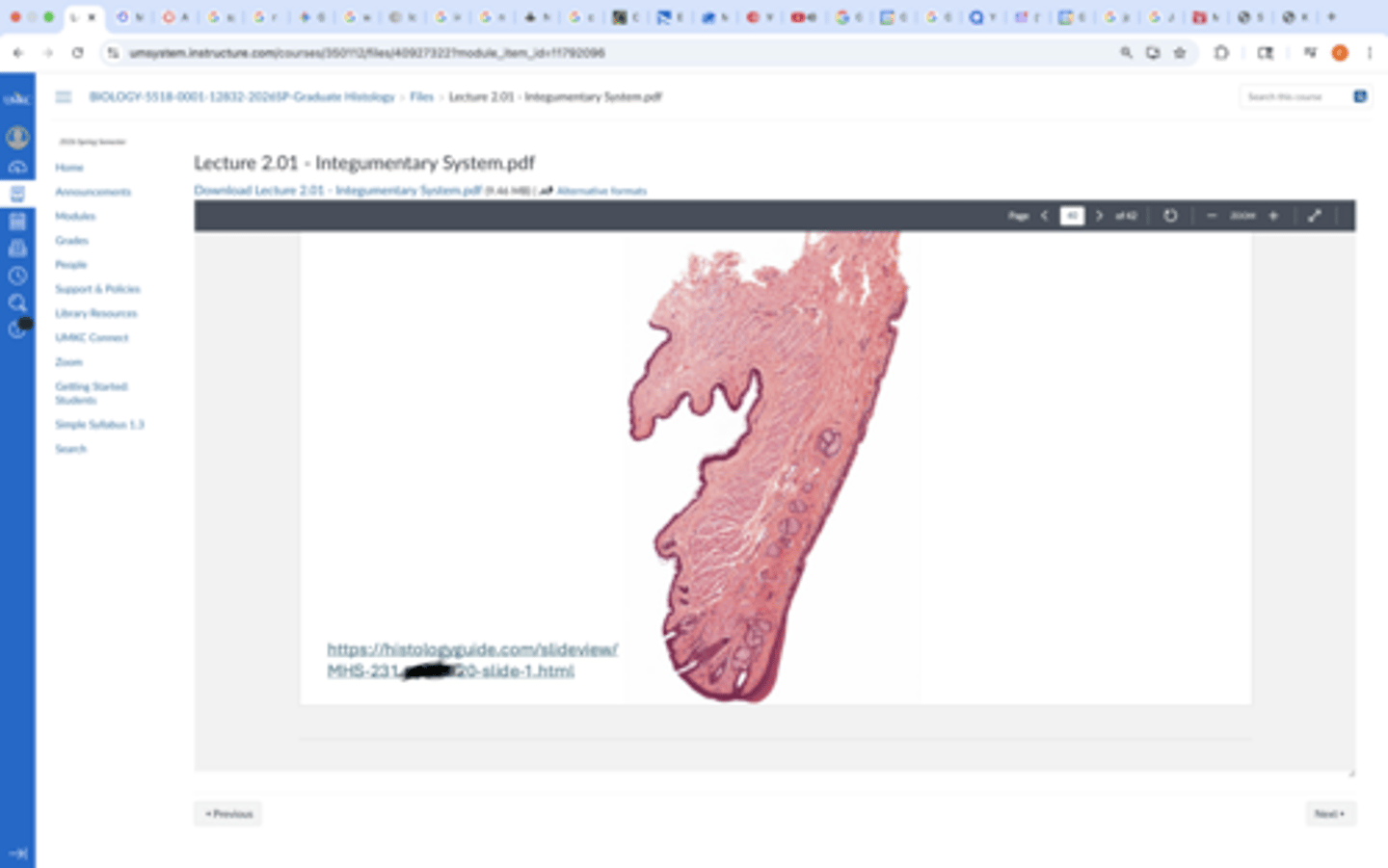1388x868 pixels.
Task: Open PDF preview in fullscreen
Action: click(1314, 216)
